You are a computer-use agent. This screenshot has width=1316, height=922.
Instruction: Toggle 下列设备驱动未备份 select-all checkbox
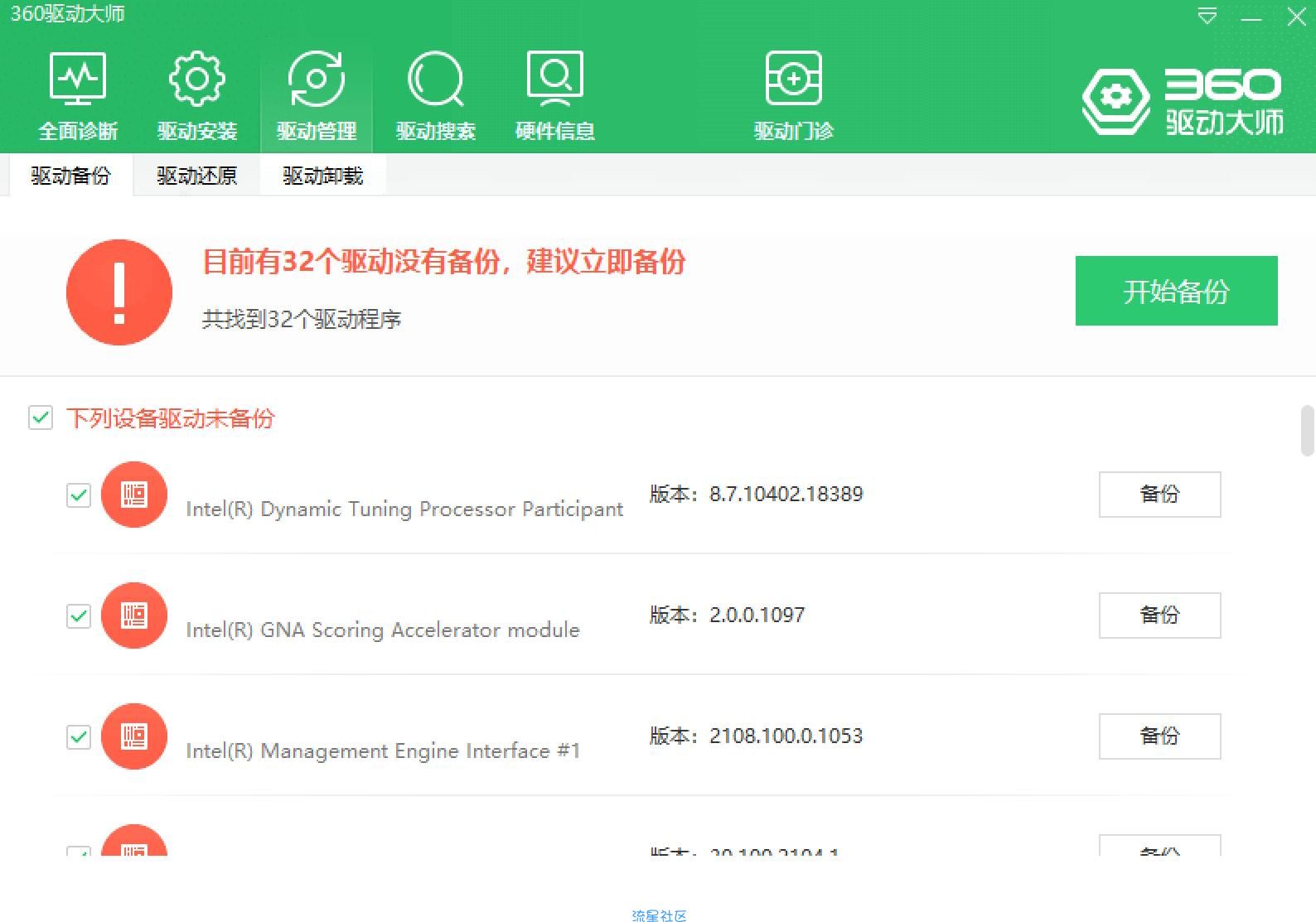[41, 418]
